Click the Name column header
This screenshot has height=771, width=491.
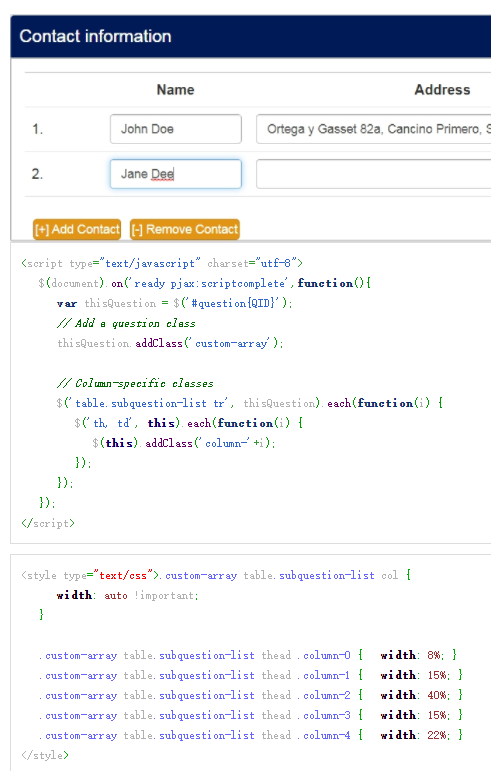point(175,89)
